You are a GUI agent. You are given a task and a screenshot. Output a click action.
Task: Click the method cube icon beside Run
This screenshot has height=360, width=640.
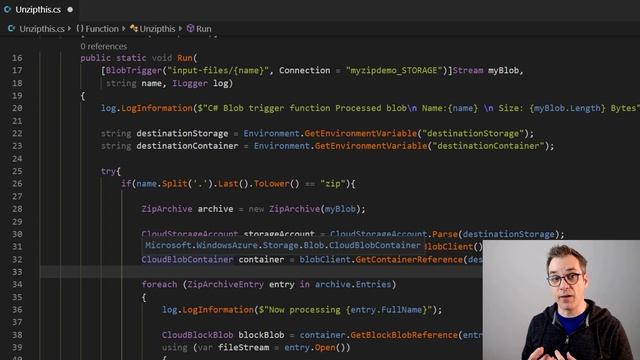[190, 28]
